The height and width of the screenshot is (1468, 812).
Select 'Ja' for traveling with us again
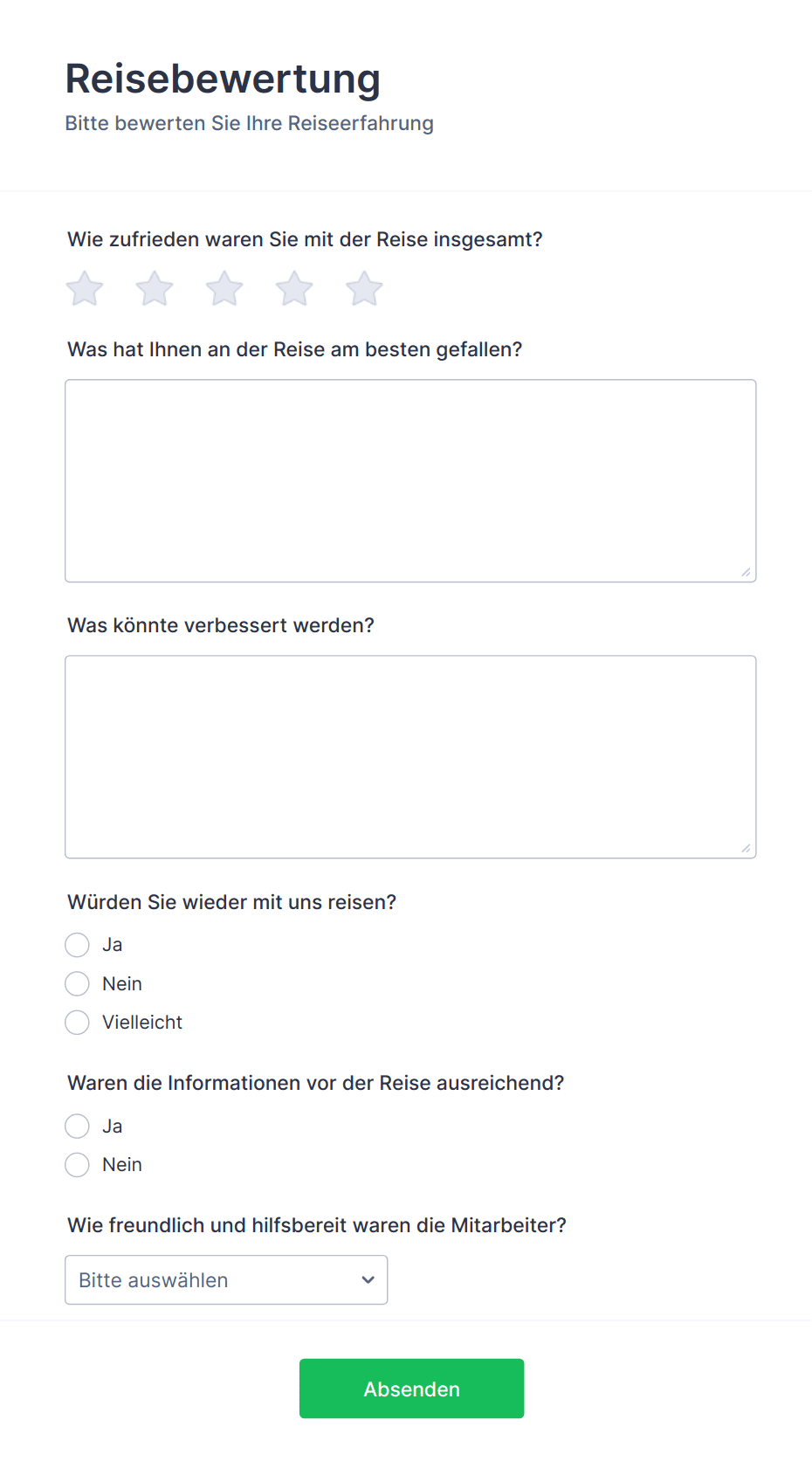click(78, 945)
